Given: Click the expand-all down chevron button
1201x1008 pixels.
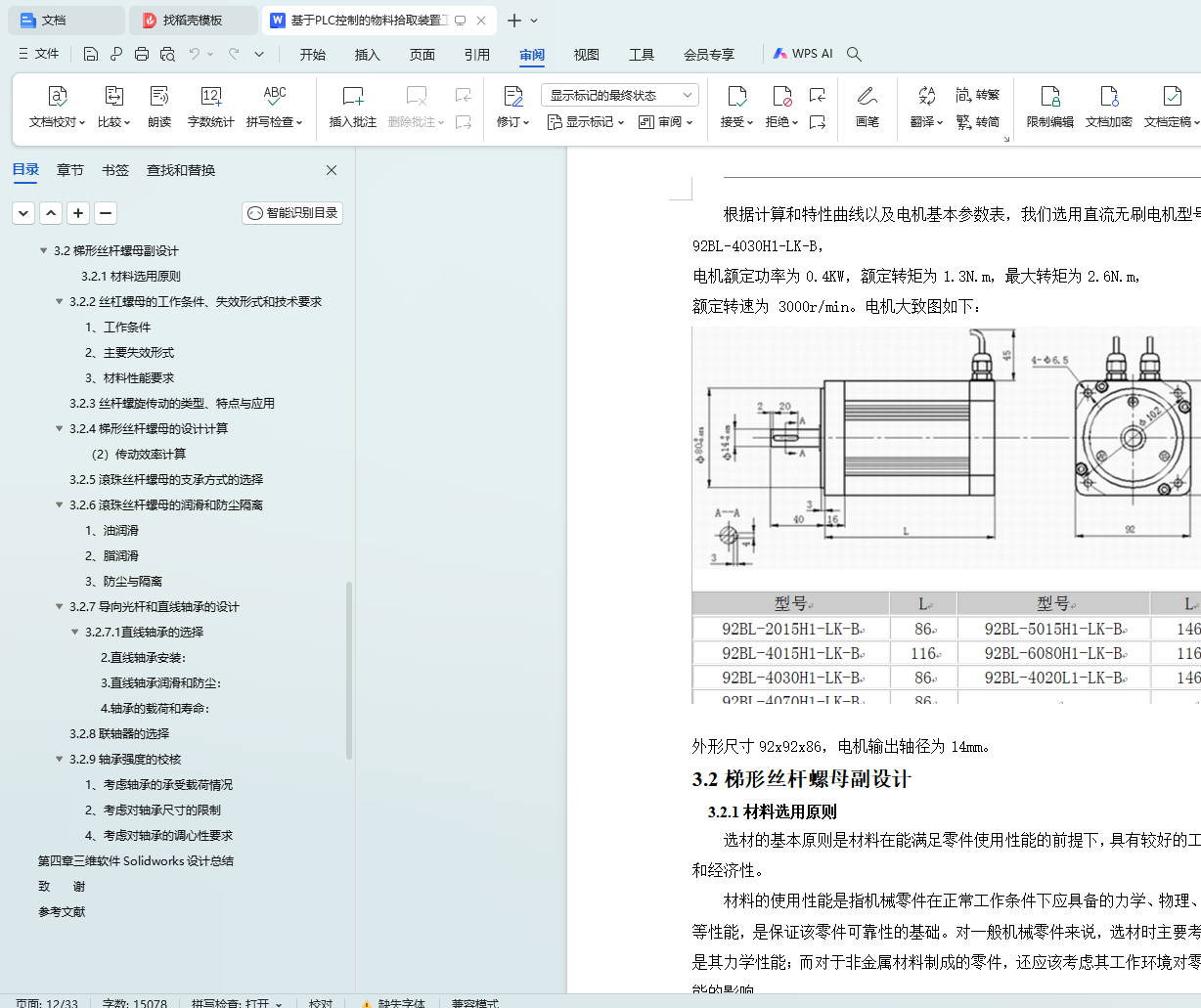Looking at the screenshot, I should [x=23, y=212].
